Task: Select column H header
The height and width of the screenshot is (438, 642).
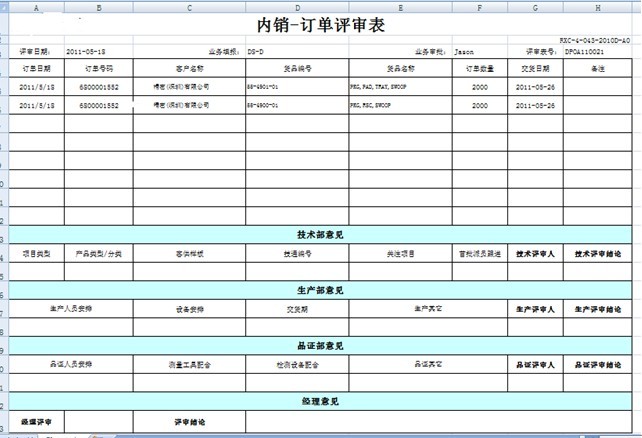Action: tap(598, 7)
